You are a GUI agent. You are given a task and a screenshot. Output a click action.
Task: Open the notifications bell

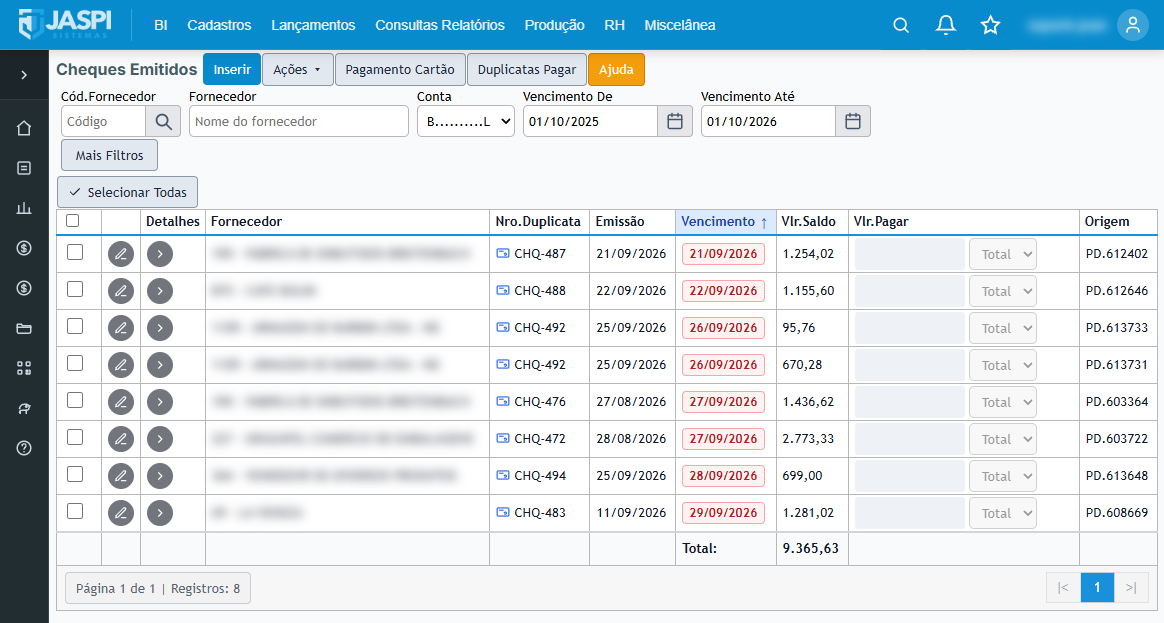(945, 25)
